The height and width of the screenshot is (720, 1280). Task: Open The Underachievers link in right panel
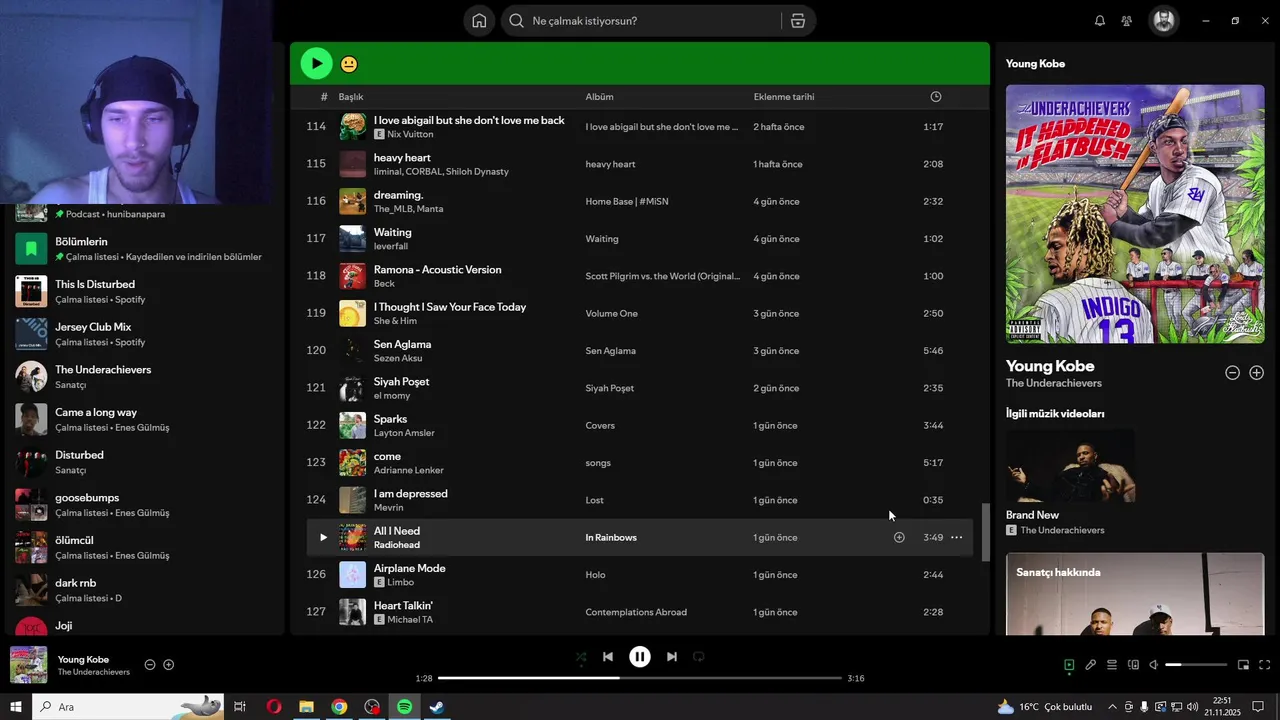1054,383
